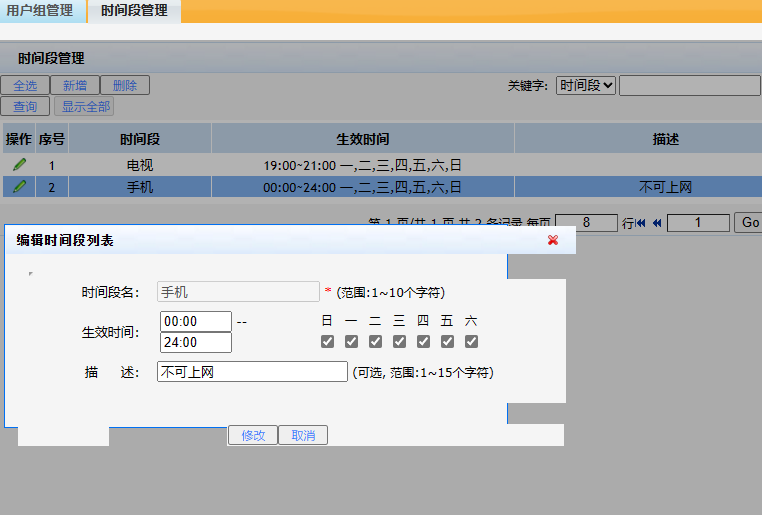Click the start time field 00:00
Viewport: 762px width, 515px height.
[x=196, y=322]
